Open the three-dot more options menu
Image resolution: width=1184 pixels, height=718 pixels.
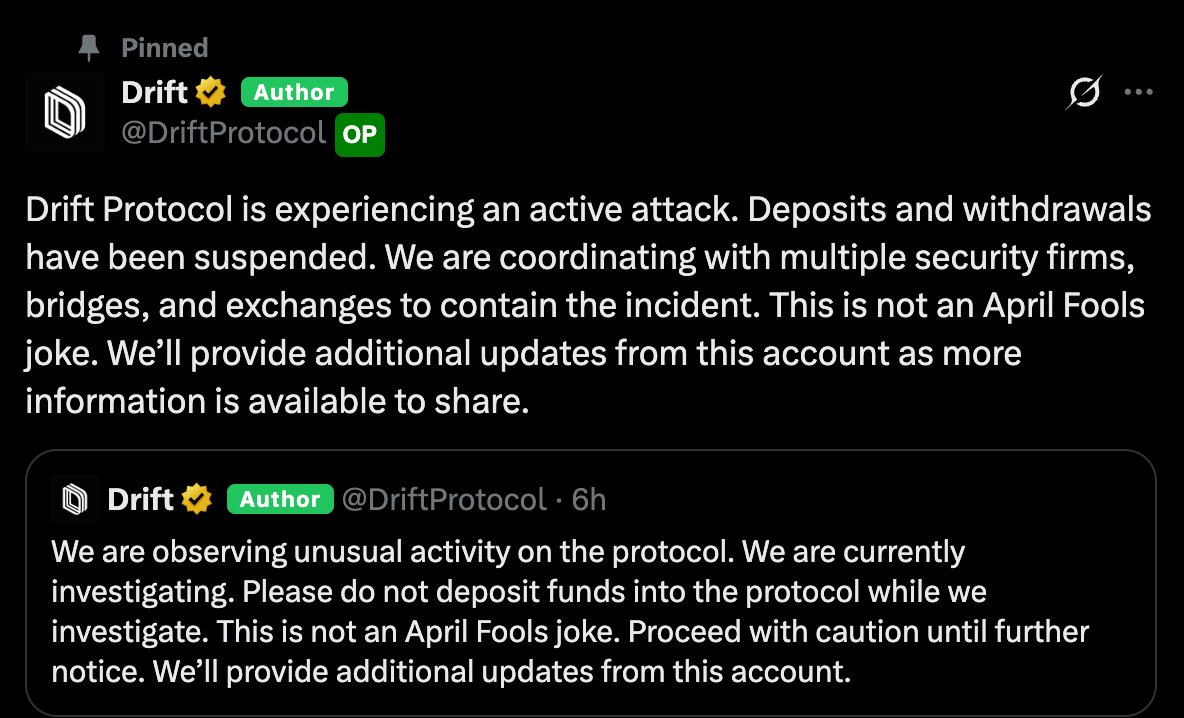pyautogui.click(x=1139, y=93)
